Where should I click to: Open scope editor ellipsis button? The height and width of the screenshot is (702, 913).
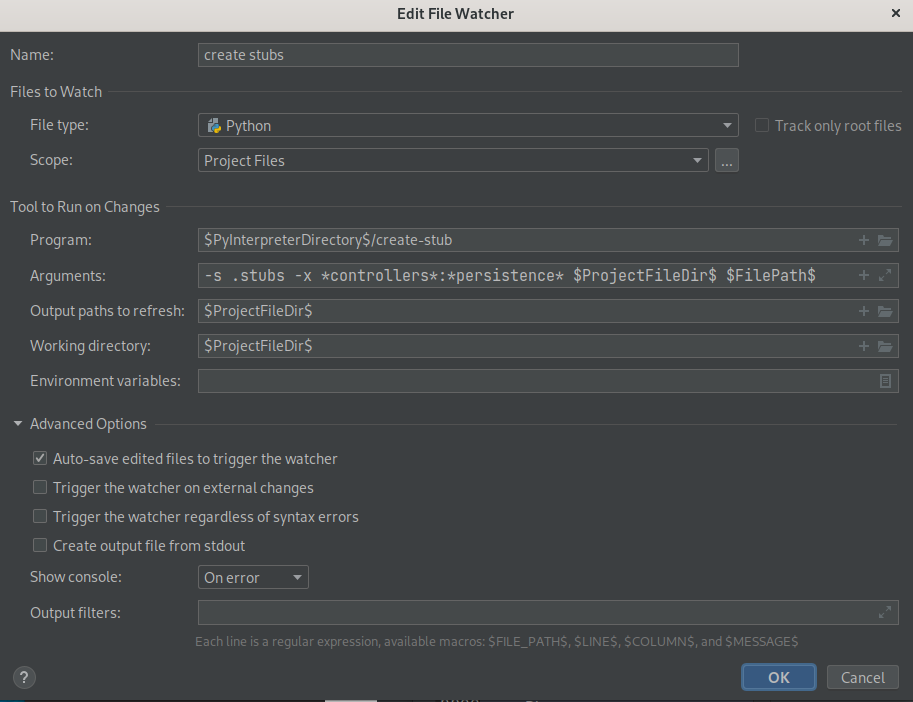click(727, 160)
